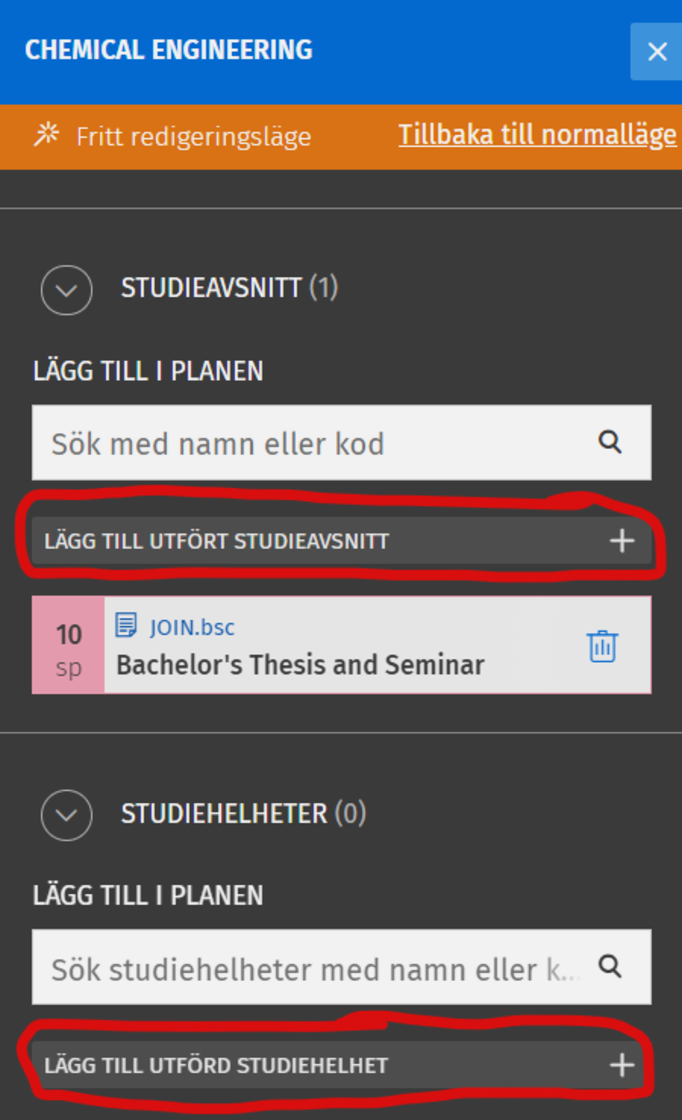Return via Tillbaka till normalläge link
Screen dimensions: 682x1120
click(x=537, y=135)
